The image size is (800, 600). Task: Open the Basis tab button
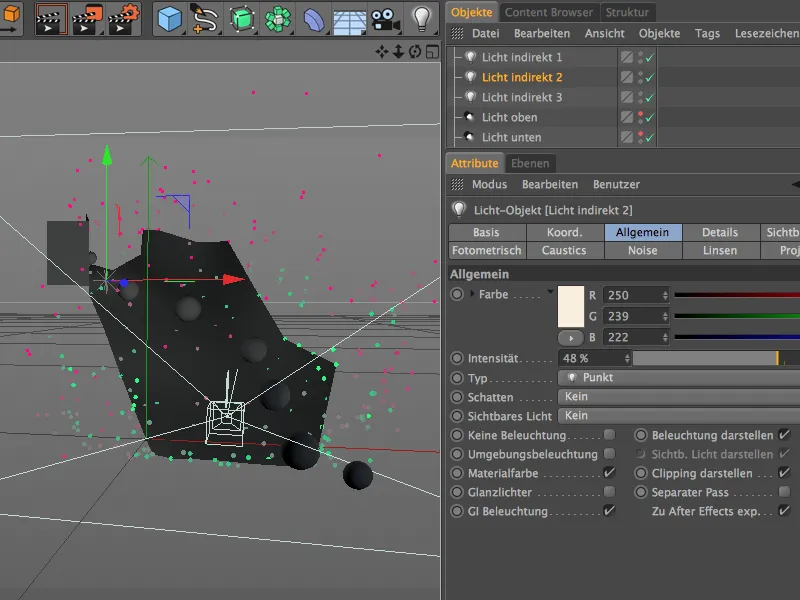point(486,232)
